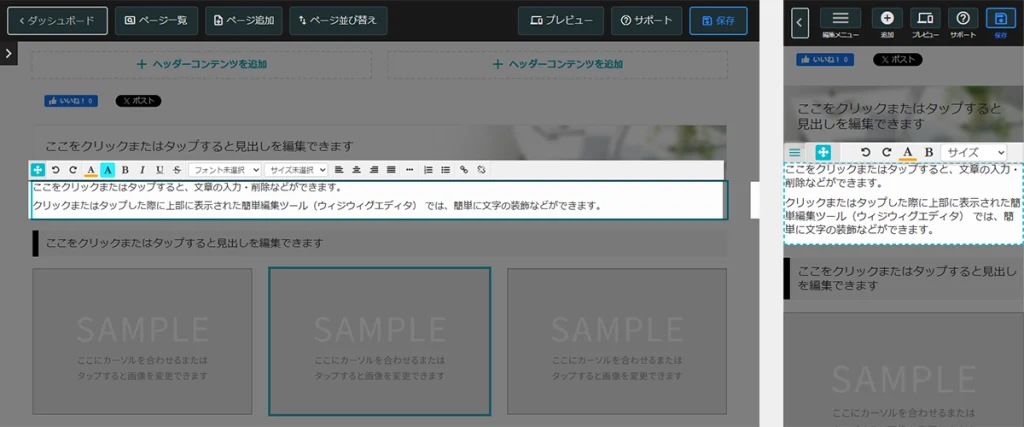Click the 追加 plus icon in mobile panel
Viewport: 1024px width, 427px height.
click(886, 18)
